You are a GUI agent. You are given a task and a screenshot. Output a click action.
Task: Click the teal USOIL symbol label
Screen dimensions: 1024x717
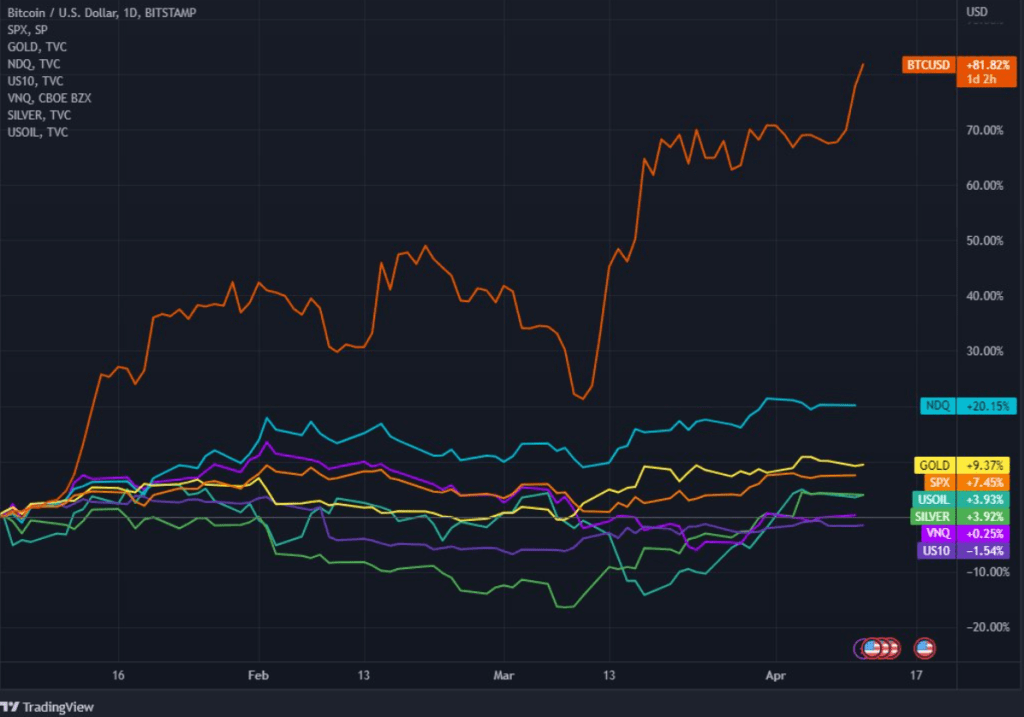tap(933, 499)
